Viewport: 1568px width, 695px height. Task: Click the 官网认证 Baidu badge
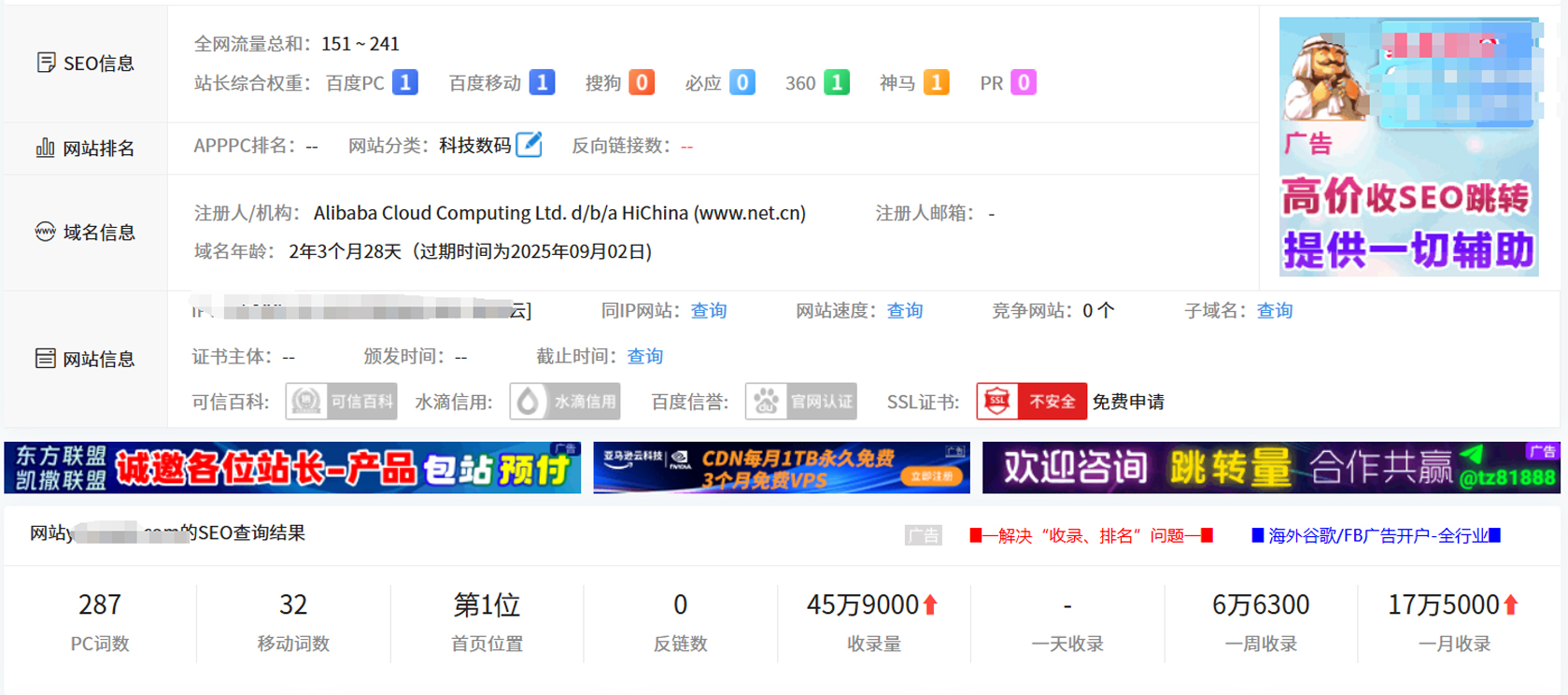[x=801, y=402]
